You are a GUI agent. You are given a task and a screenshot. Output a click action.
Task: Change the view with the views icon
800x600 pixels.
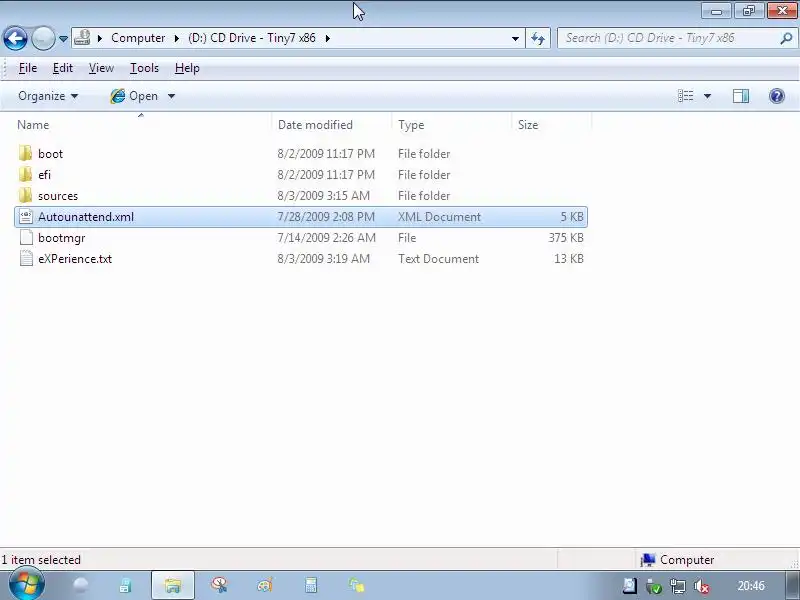click(685, 96)
